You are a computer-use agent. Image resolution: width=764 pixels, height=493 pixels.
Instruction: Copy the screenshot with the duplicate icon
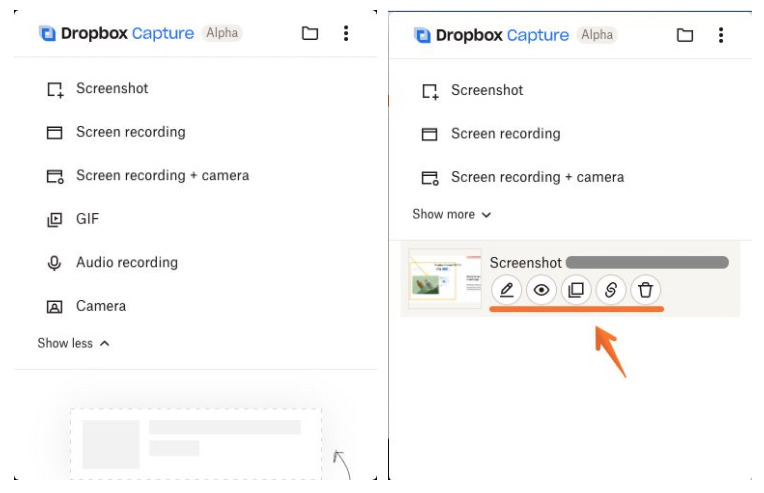coord(576,290)
